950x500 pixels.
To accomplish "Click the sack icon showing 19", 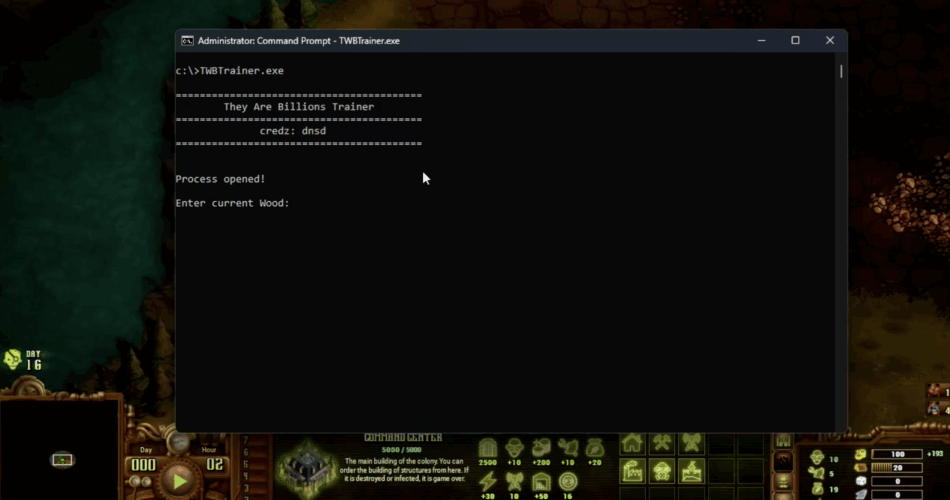I will [817, 488].
